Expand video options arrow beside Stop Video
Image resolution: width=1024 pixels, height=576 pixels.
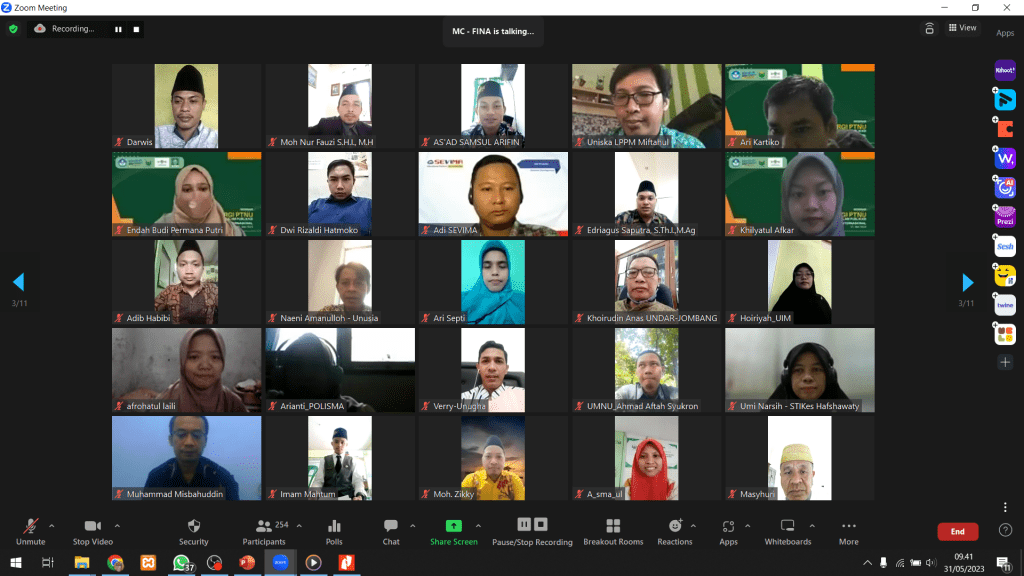(117, 525)
